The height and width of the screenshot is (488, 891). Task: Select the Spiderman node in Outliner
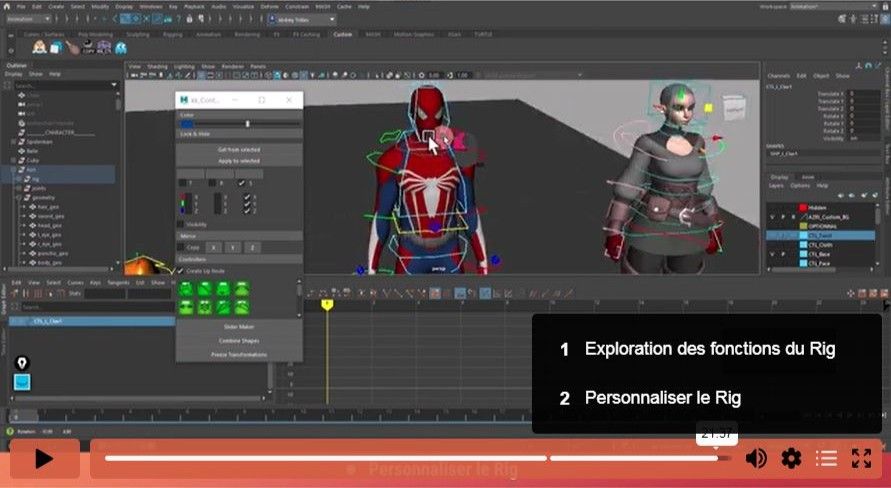coord(40,142)
